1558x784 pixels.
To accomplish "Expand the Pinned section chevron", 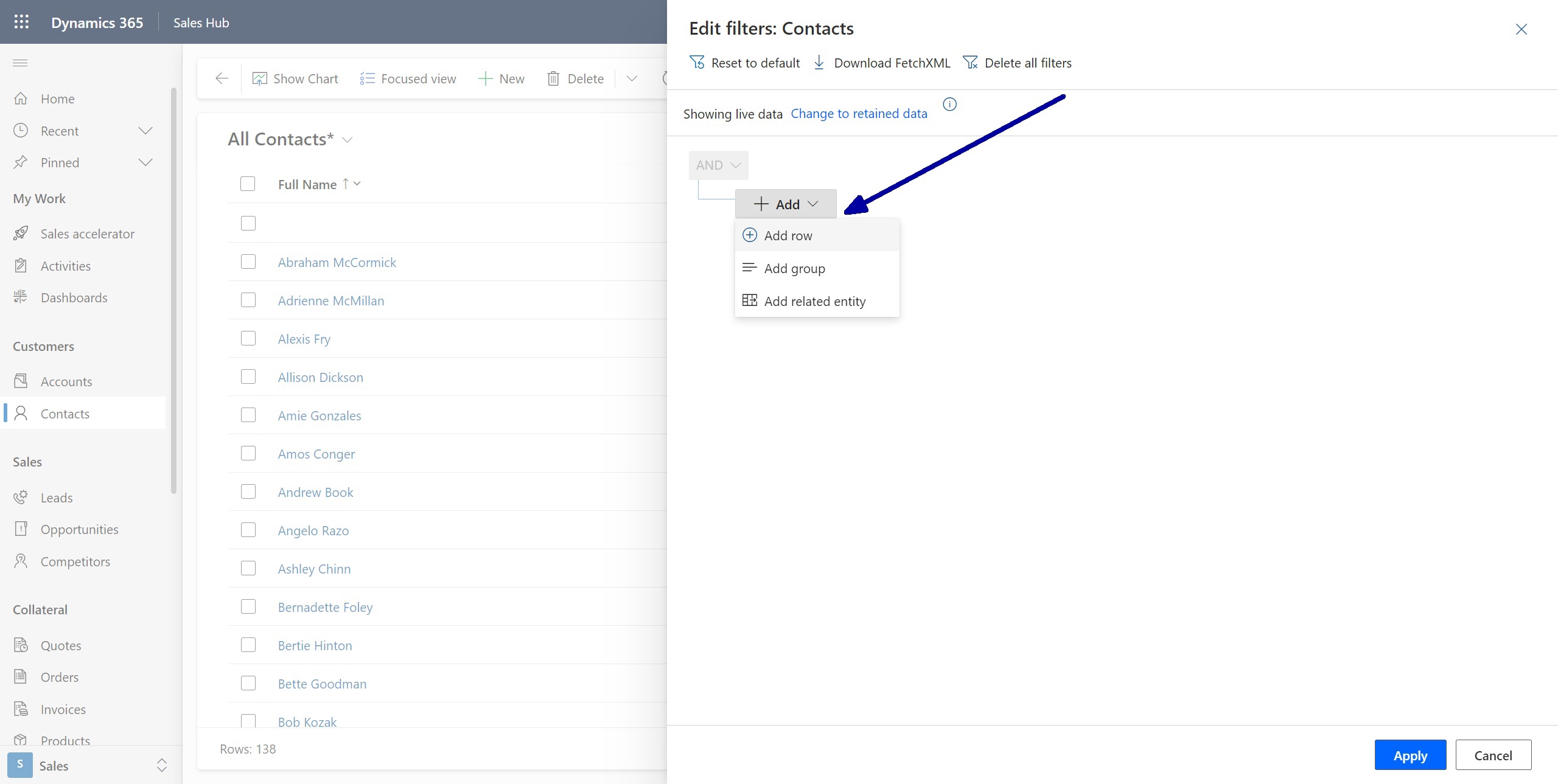I will 145,162.
